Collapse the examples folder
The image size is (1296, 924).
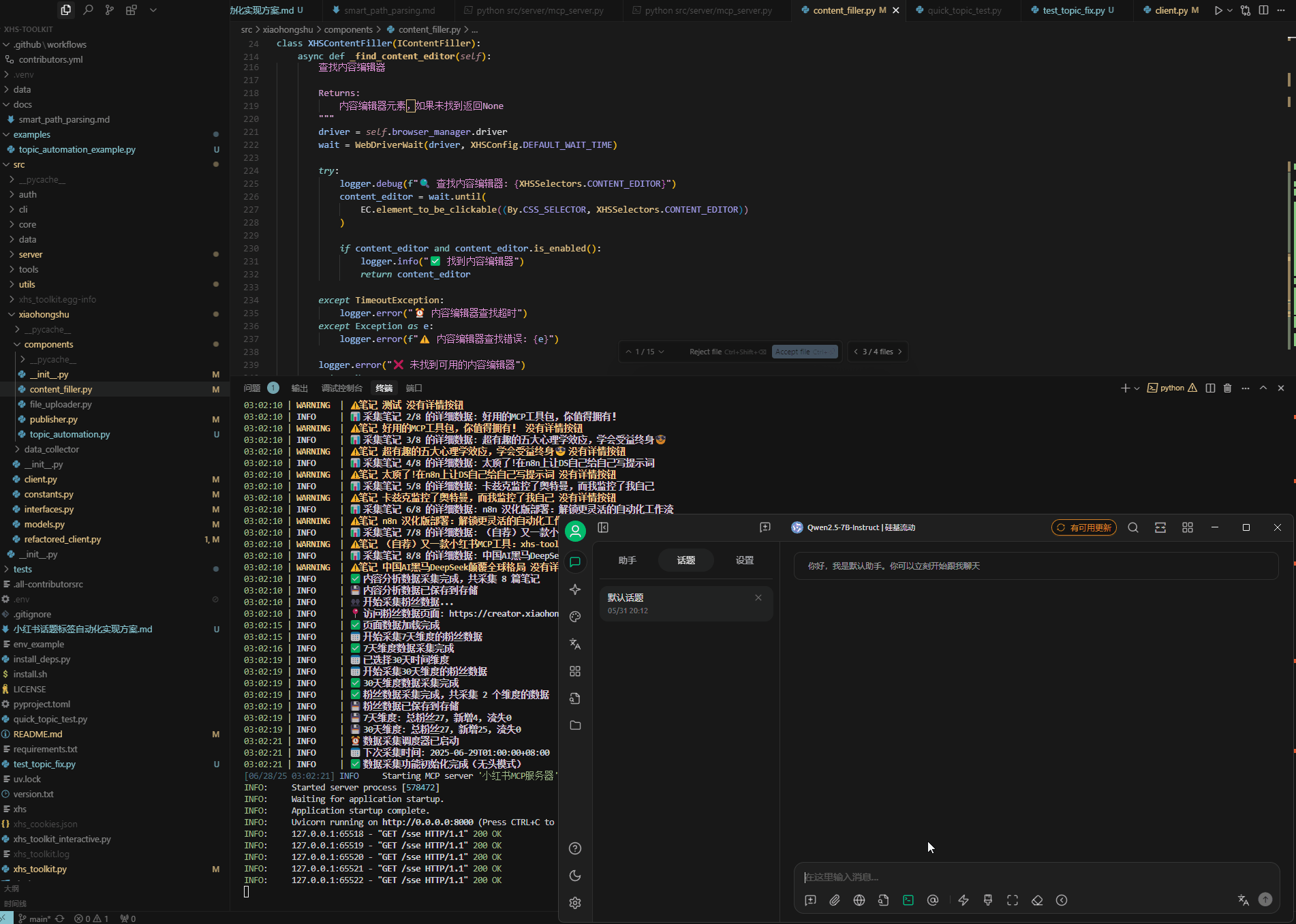pos(31,134)
